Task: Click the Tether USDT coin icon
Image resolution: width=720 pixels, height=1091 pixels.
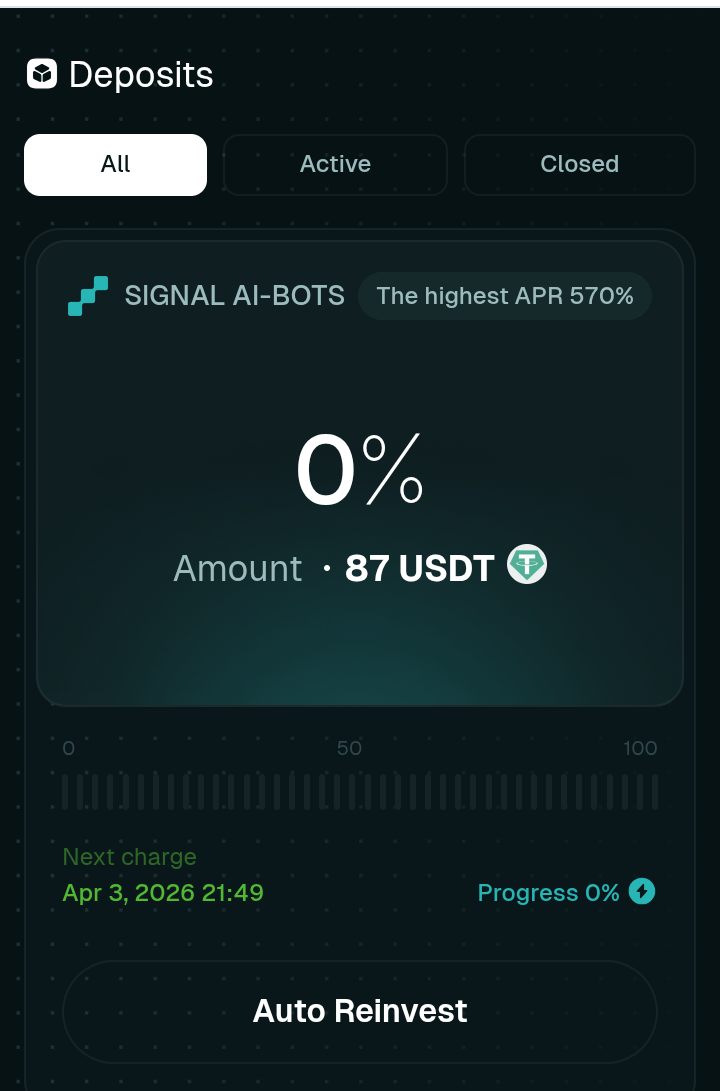Action: click(x=527, y=565)
